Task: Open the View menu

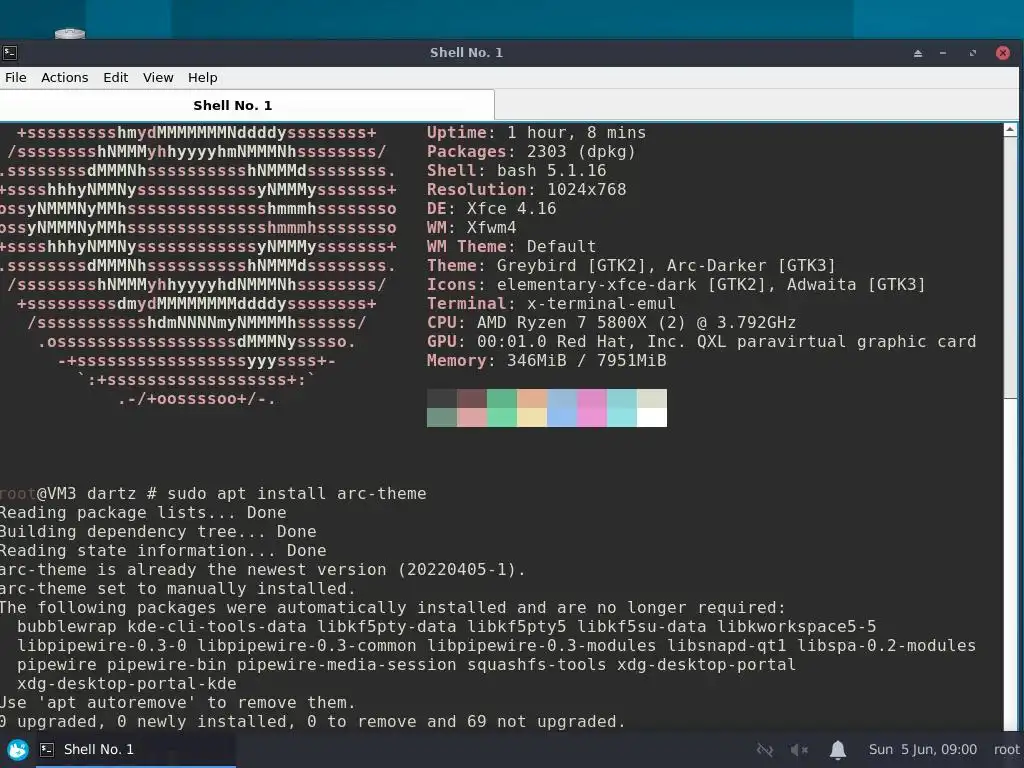Action: pos(158,78)
